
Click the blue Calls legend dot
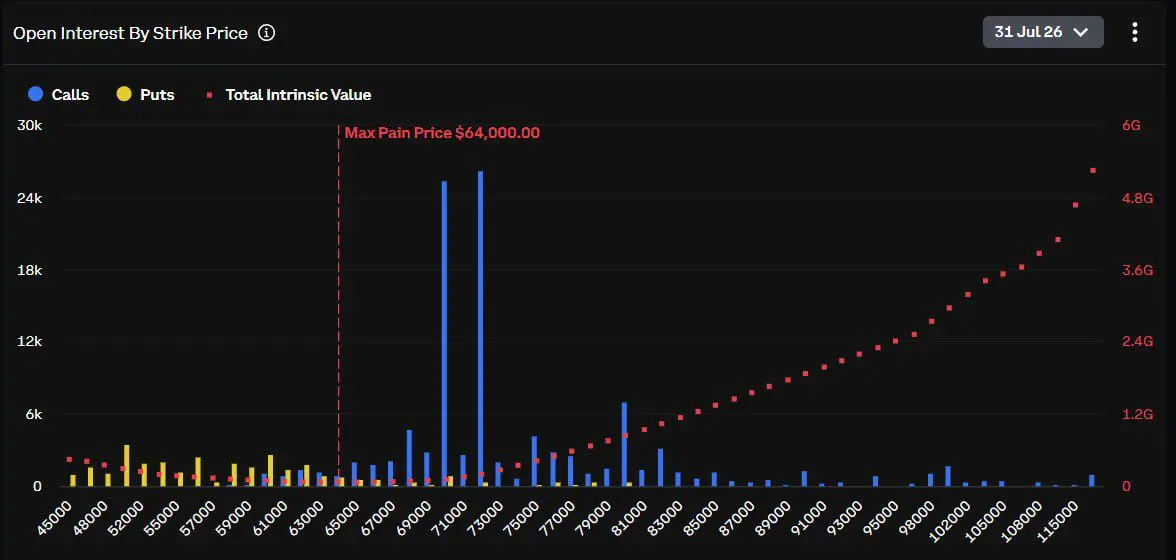pyautogui.click(x=35, y=94)
